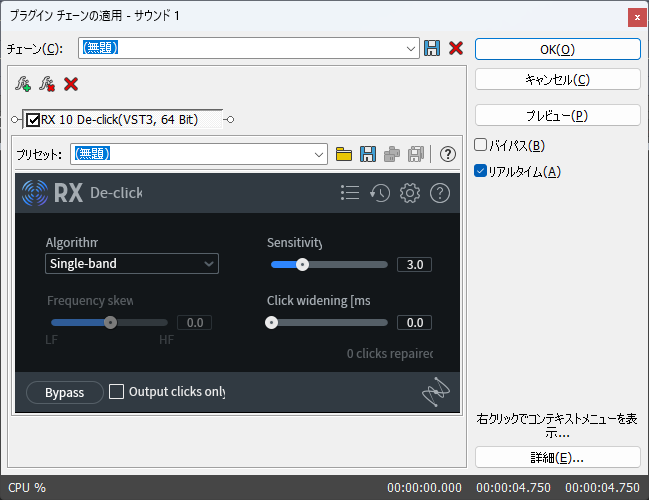This screenshot has width=649, height=500.
Task: Open plugin help beside the preset toolbar
Action: [x=447, y=154]
